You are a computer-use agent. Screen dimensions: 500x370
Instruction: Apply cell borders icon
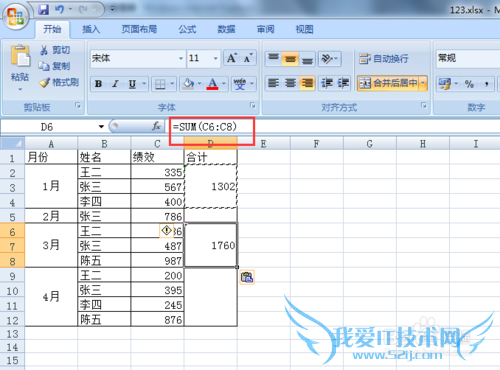tap(160, 84)
